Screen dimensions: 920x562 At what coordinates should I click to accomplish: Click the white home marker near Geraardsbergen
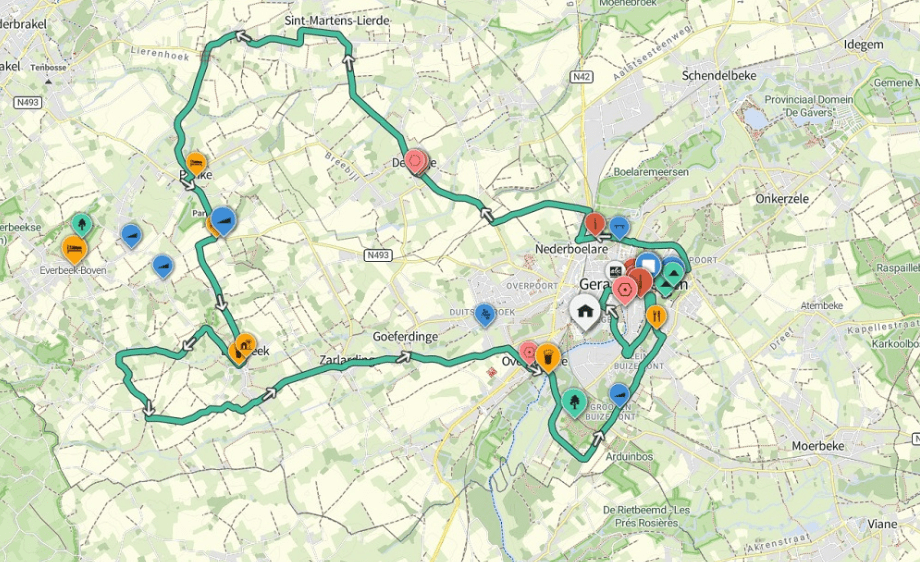point(584,311)
